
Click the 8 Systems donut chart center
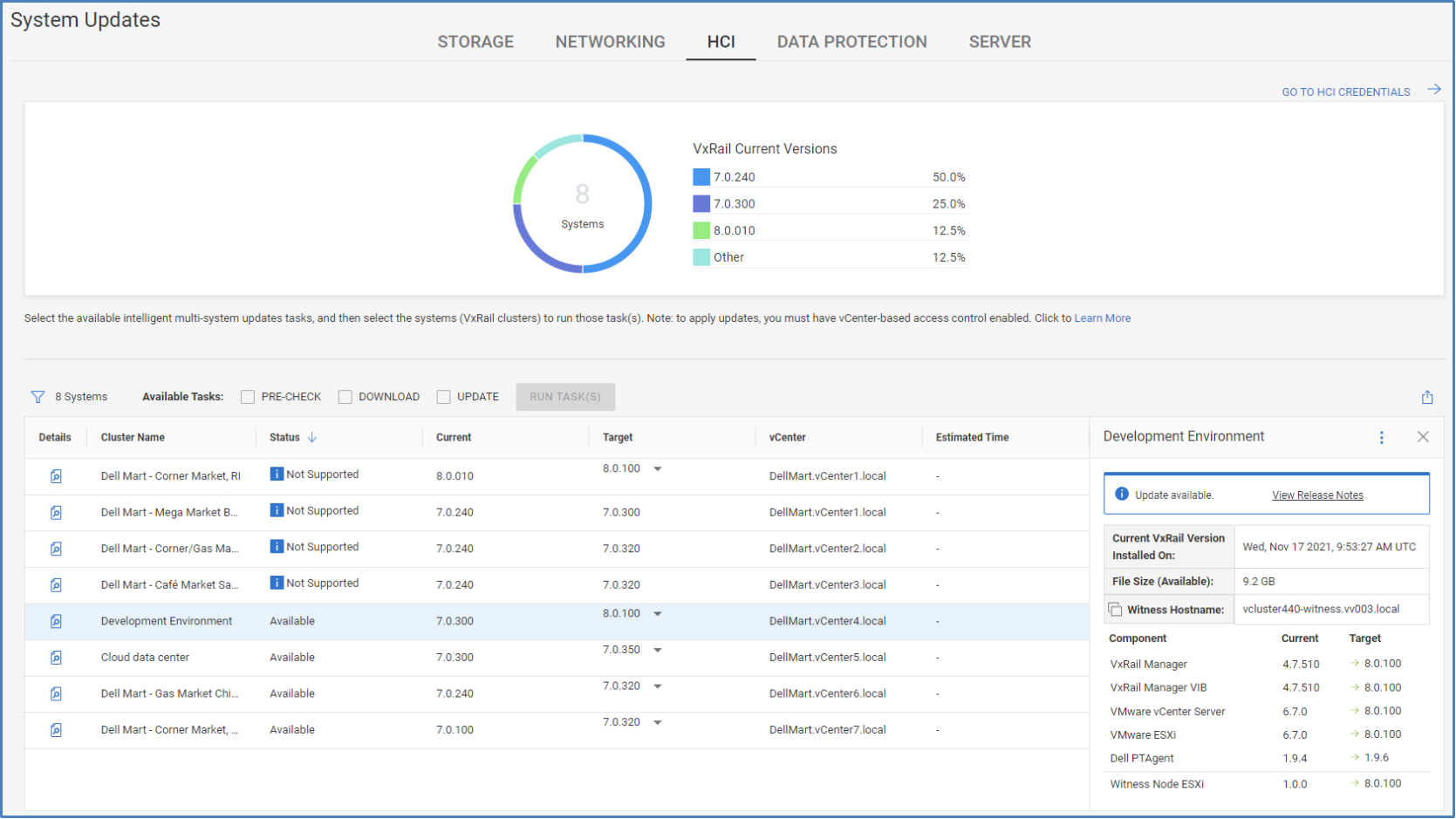point(583,204)
